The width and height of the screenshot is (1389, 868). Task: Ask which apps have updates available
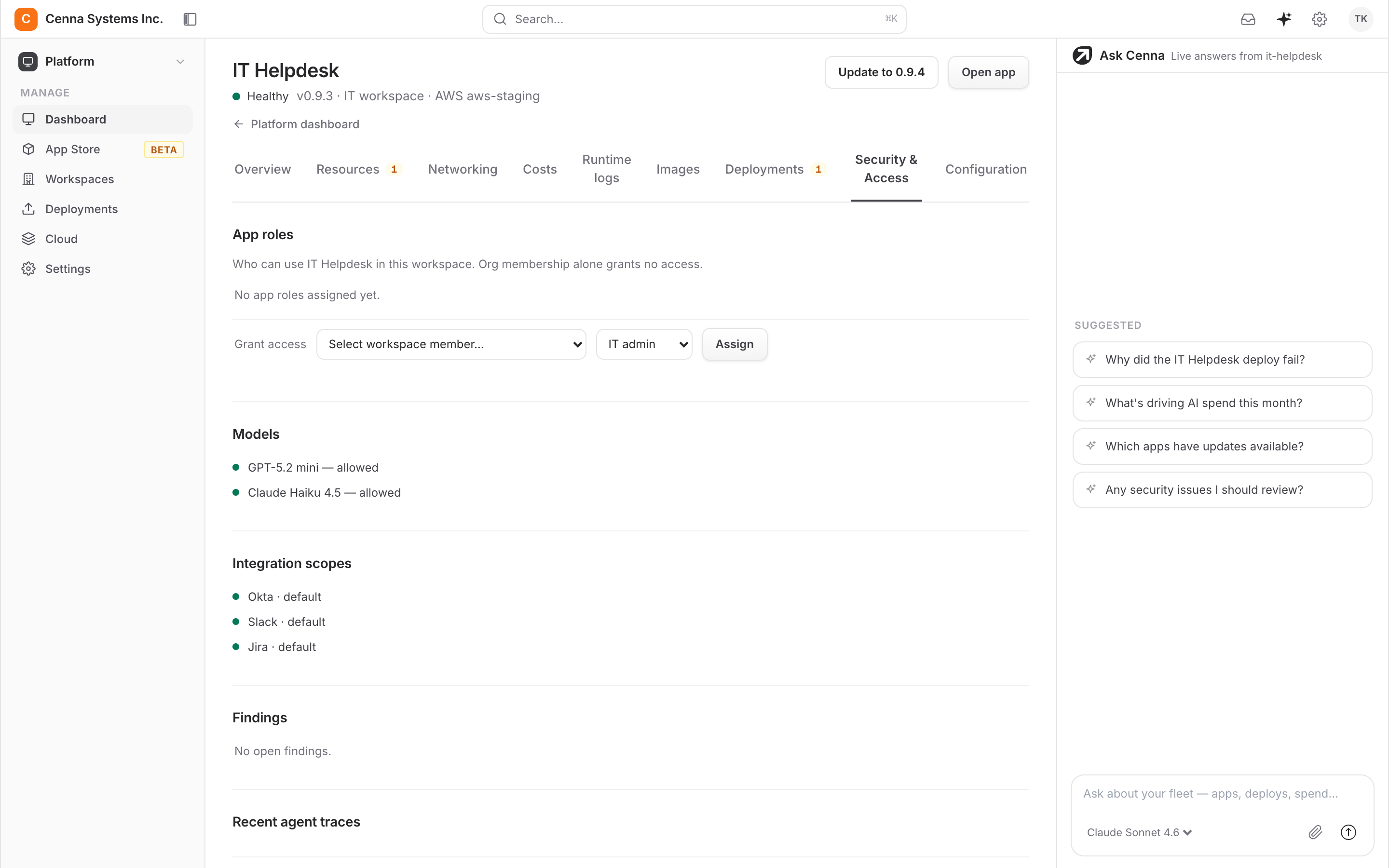coord(1222,446)
